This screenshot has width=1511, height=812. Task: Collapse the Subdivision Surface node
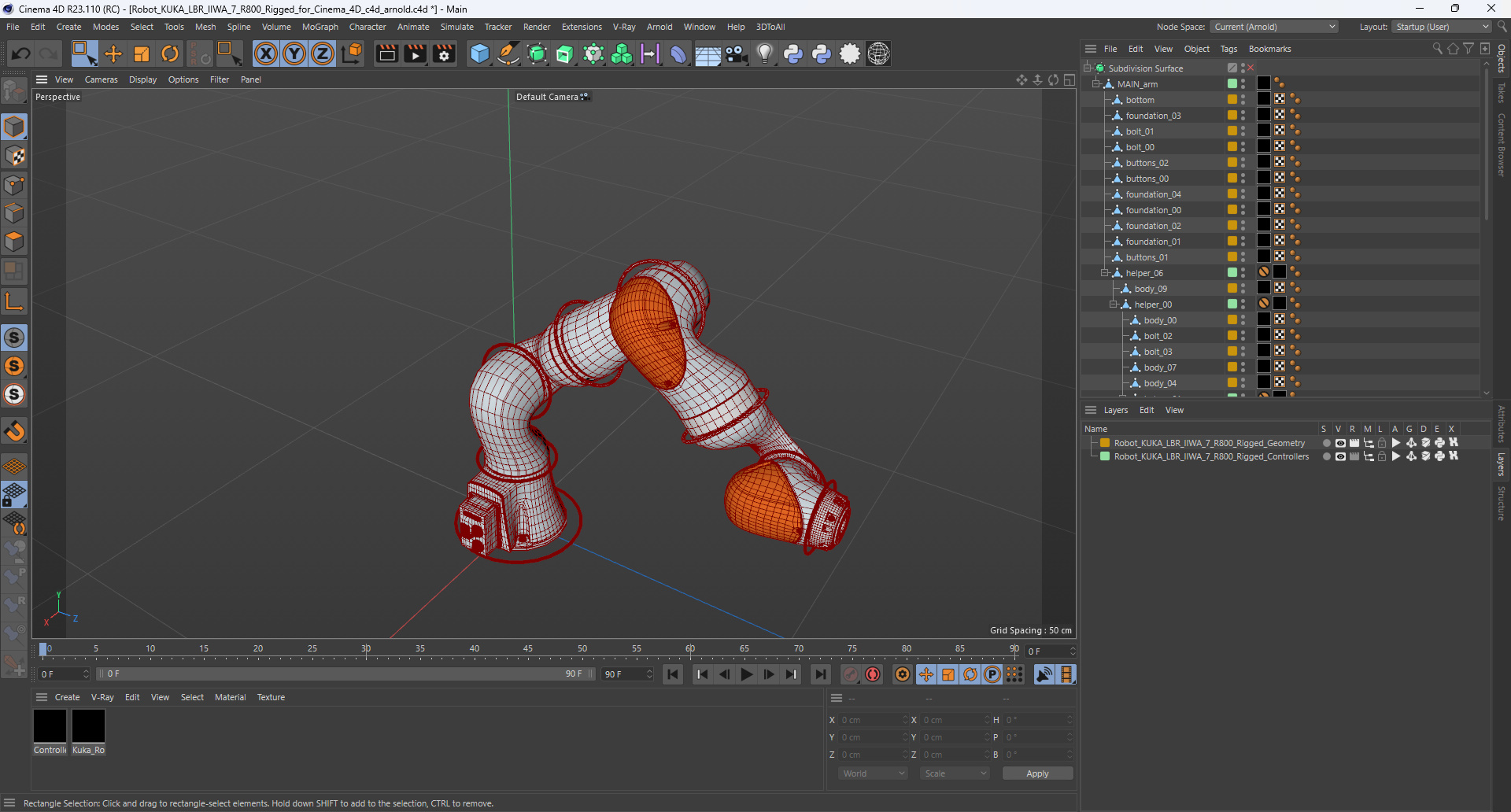click(x=1087, y=68)
